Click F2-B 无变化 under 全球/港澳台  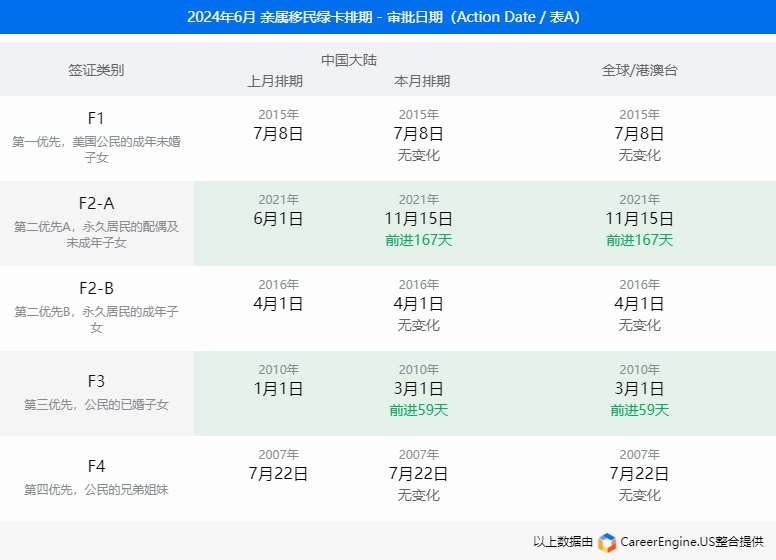click(x=639, y=325)
